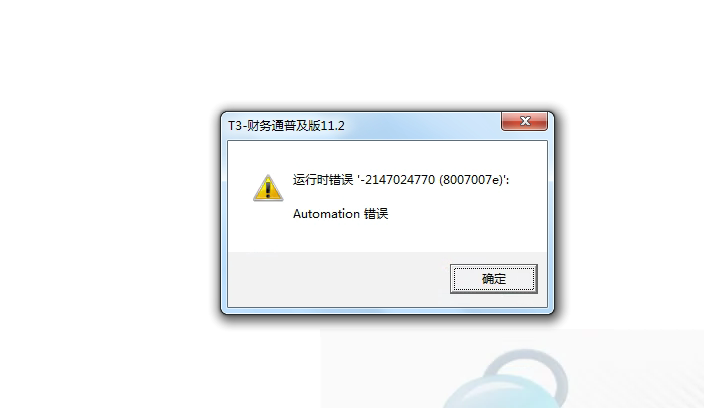Image resolution: width=704 pixels, height=408 pixels.
Task: Click the faded blue logo graphic in background
Action: tap(507, 379)
